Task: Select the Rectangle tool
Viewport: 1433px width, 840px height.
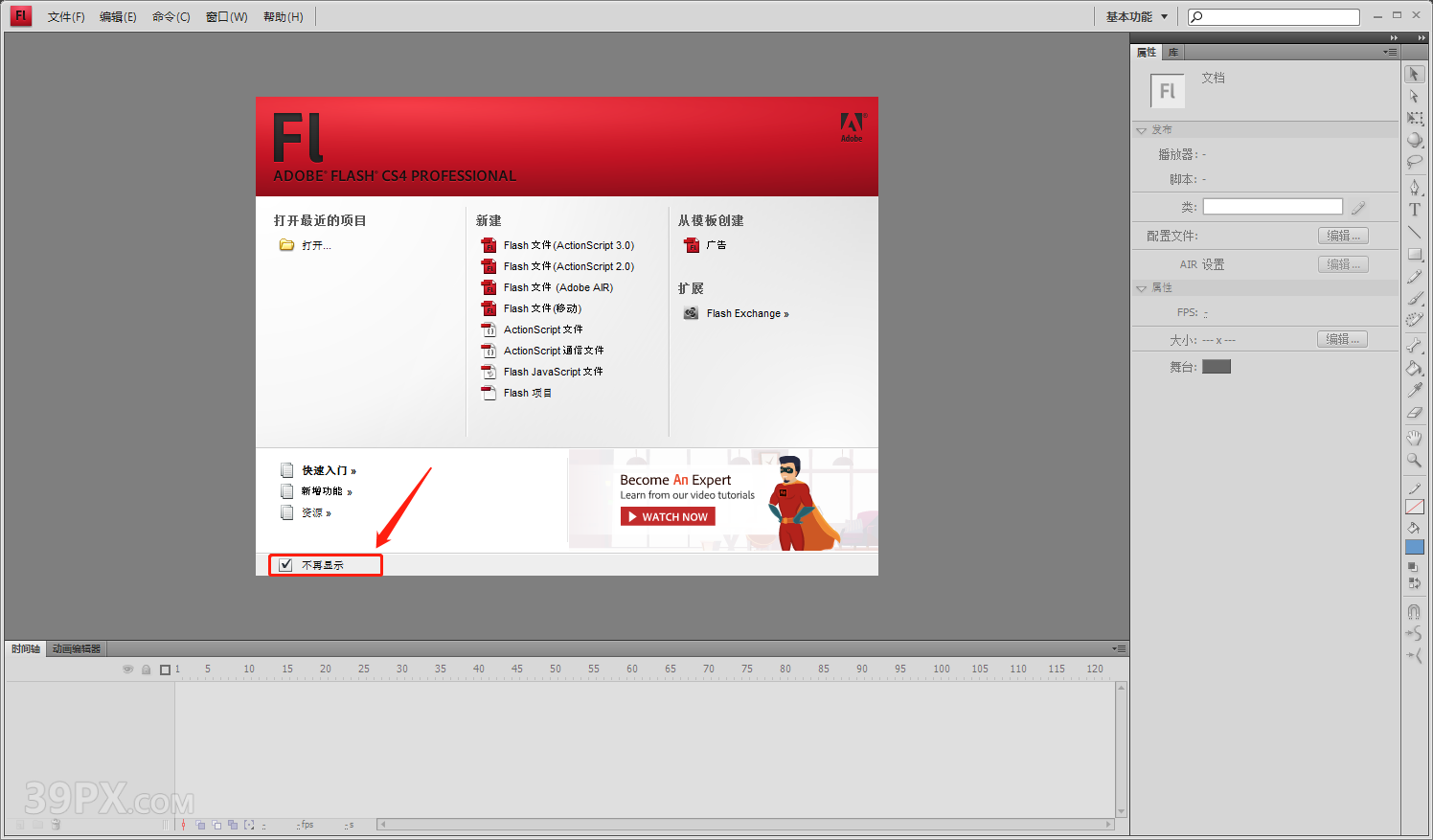Action: [x=1414, y=254]
